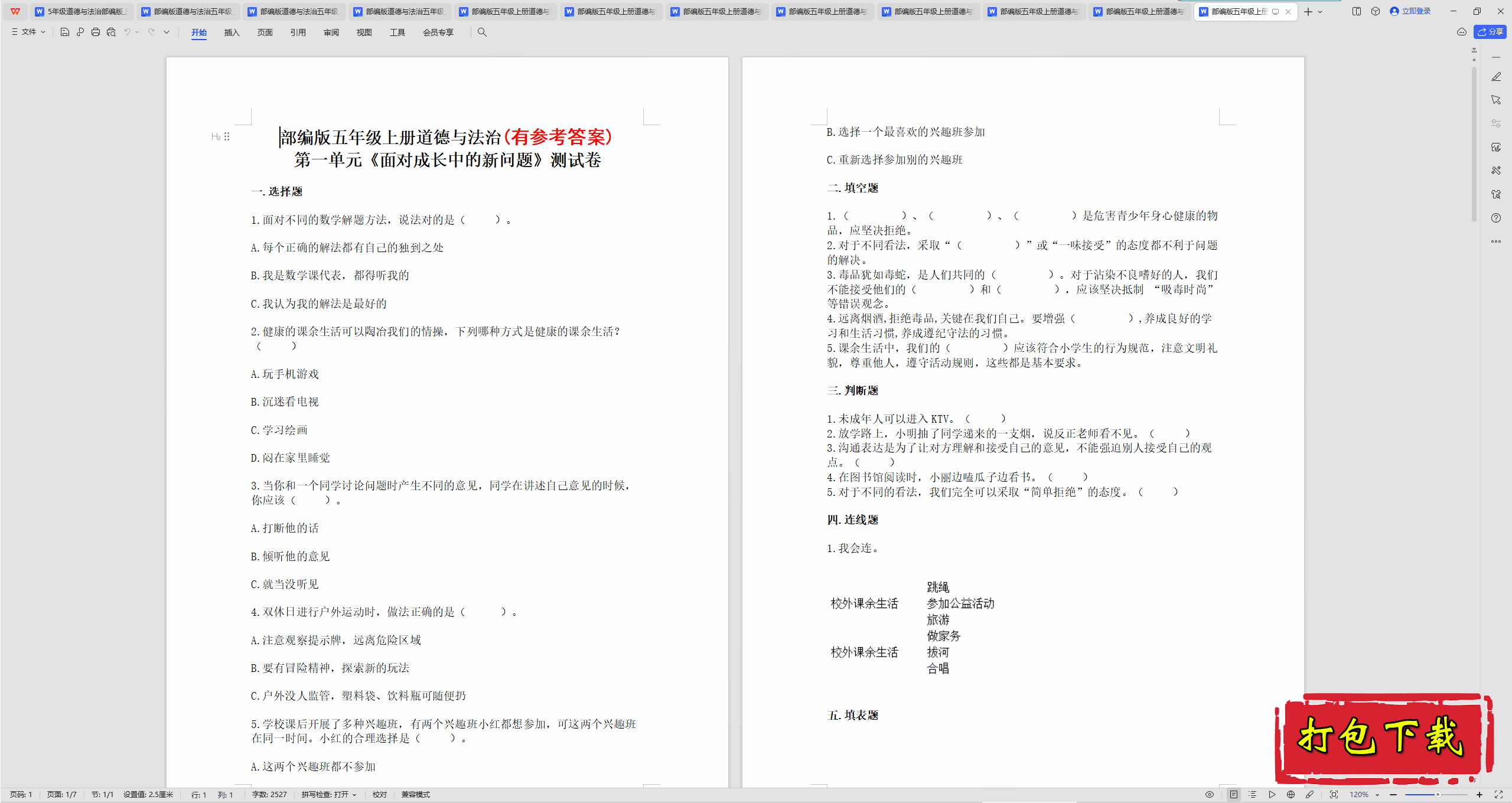Viewport: 1512px width, 803px height.
Task: Open the 插入 ribbon tab
Action: click(x=232, y=32)
